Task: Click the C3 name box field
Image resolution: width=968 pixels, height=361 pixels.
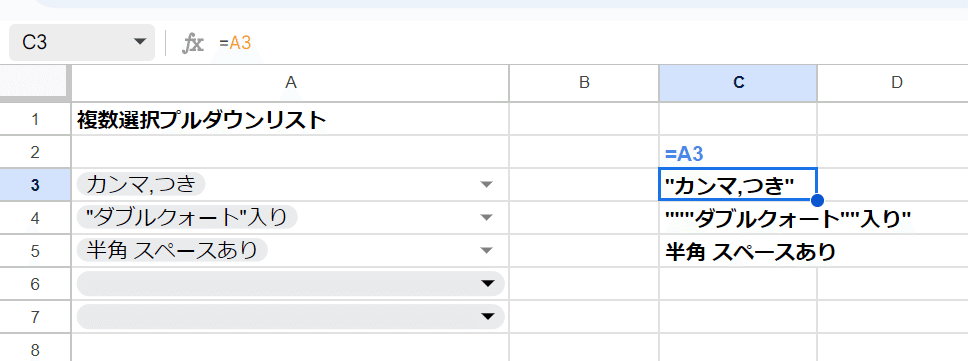Action: [81, 42]
